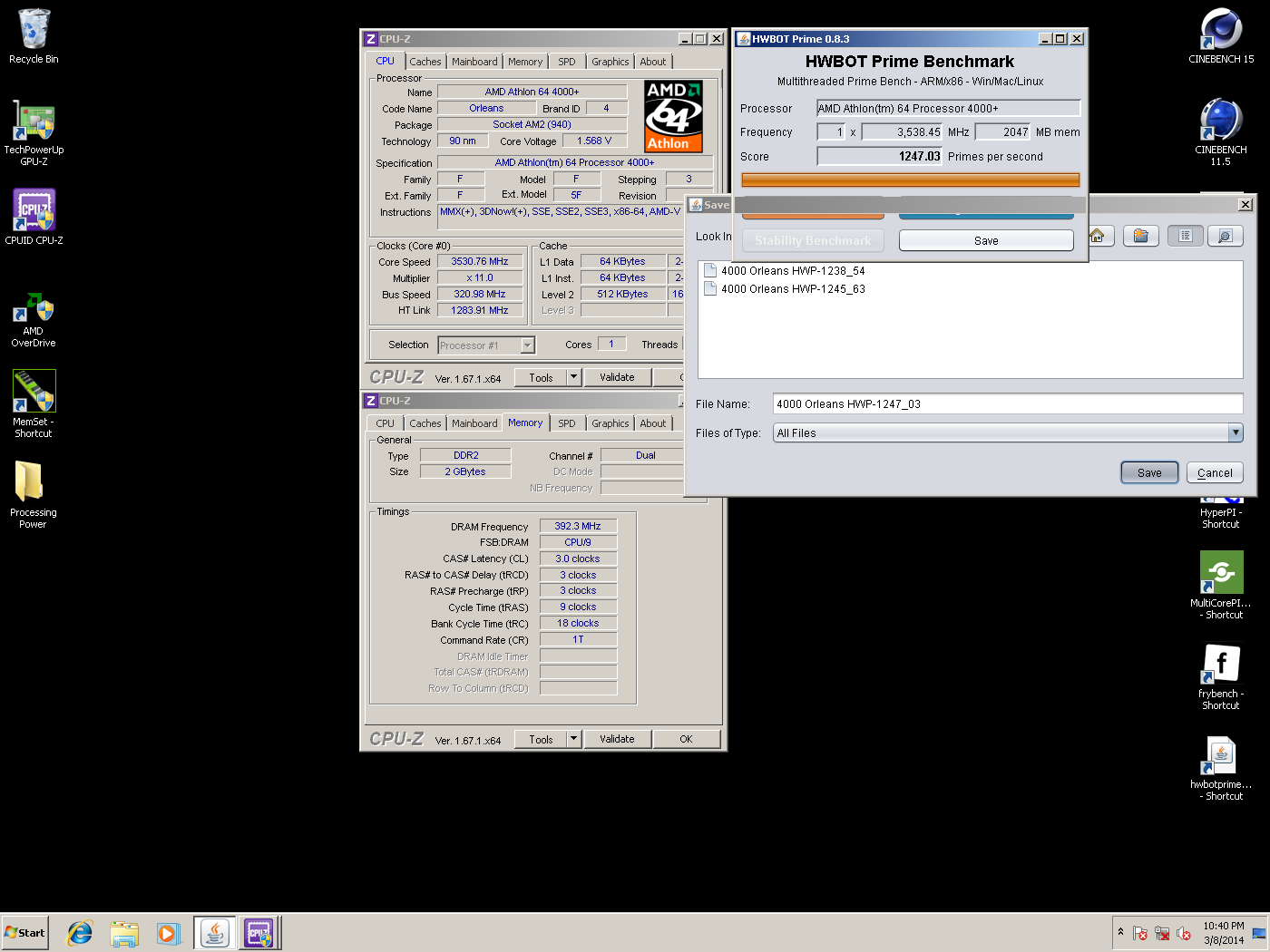Select file 4000 Orleans HWP-1245_63

coord(785,288)
